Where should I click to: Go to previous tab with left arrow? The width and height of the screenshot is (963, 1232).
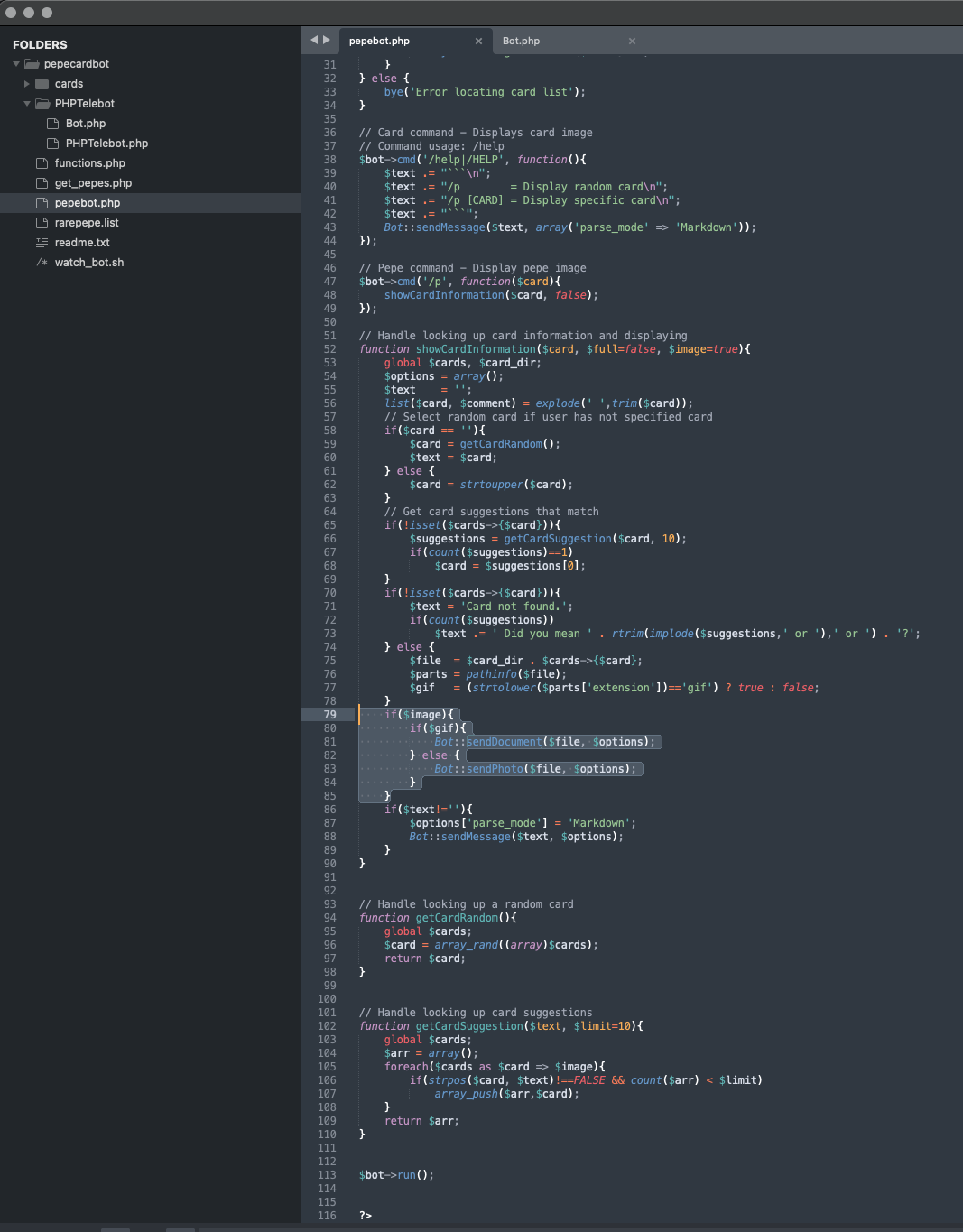[314, 40]
